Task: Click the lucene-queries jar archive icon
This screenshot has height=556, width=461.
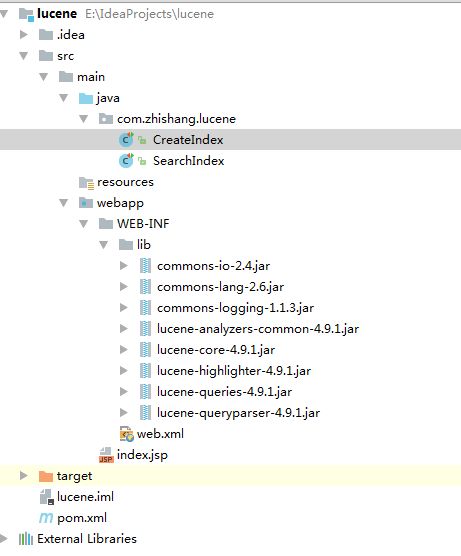Action: 145,392
